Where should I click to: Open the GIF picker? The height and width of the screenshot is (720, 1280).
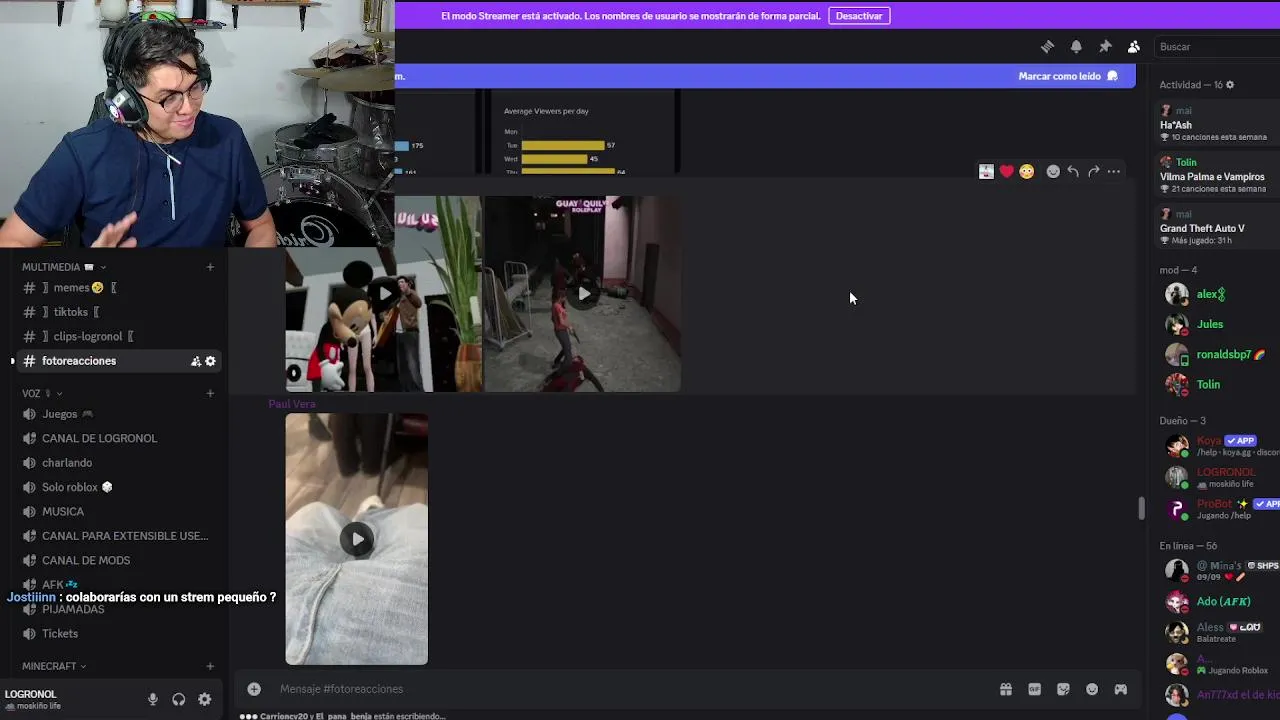(1035, 689)
